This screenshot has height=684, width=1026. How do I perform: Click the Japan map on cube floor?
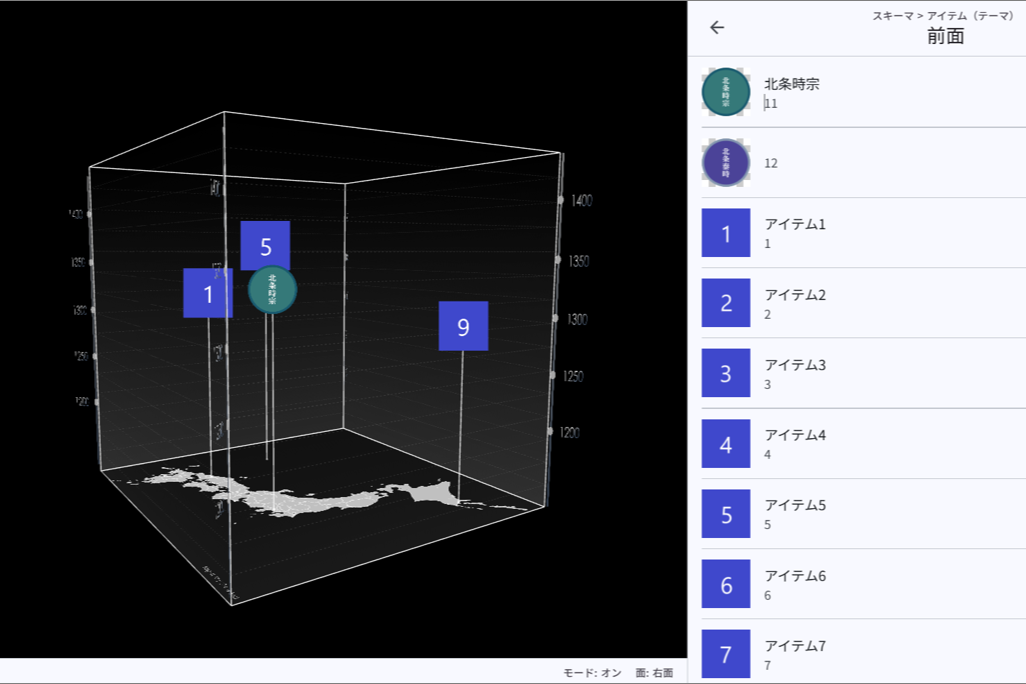point(300,497)
